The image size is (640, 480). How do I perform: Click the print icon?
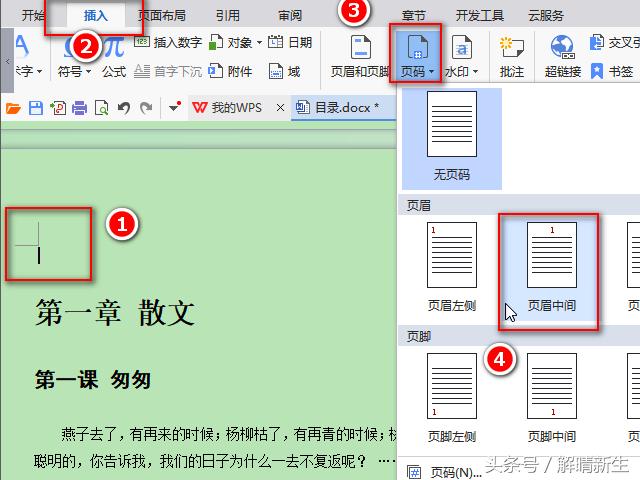coord(80,108)
